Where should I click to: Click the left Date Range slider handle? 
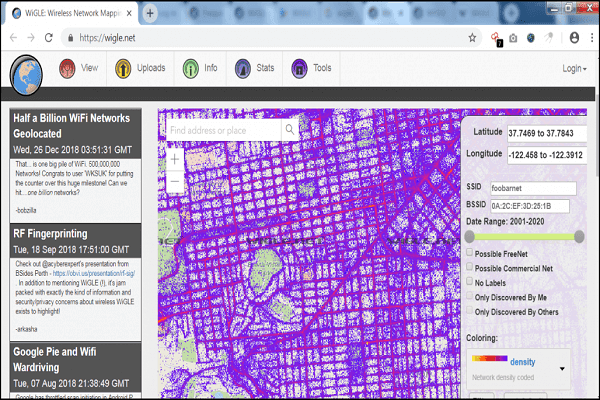pyautogui.click(x=470, y=236)
